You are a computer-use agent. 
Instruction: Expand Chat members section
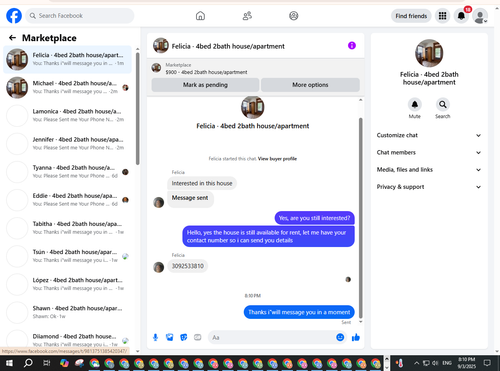pyautogui.click(x=429, y=152)
